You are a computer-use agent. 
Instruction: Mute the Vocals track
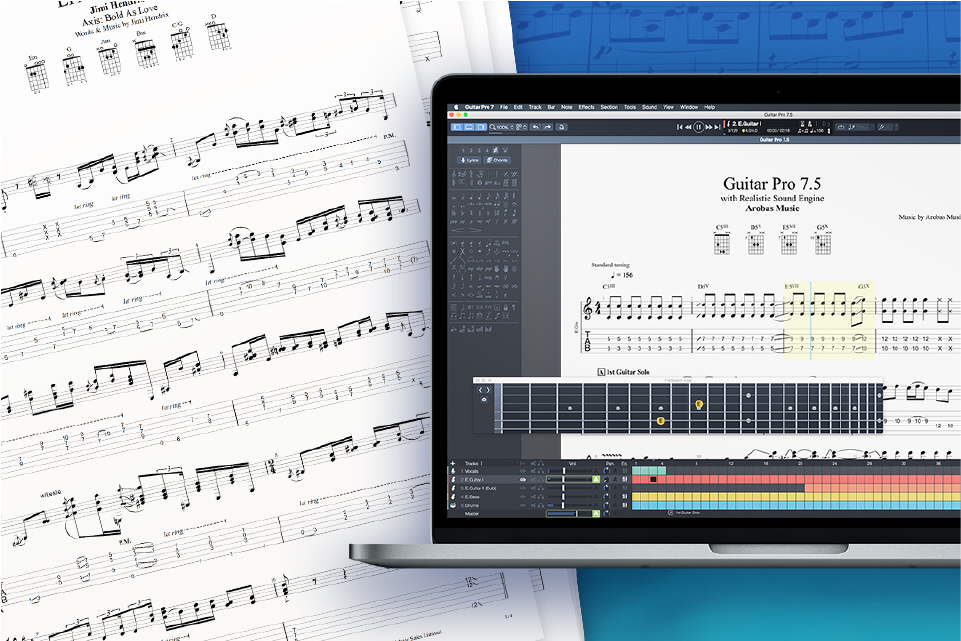533,471
